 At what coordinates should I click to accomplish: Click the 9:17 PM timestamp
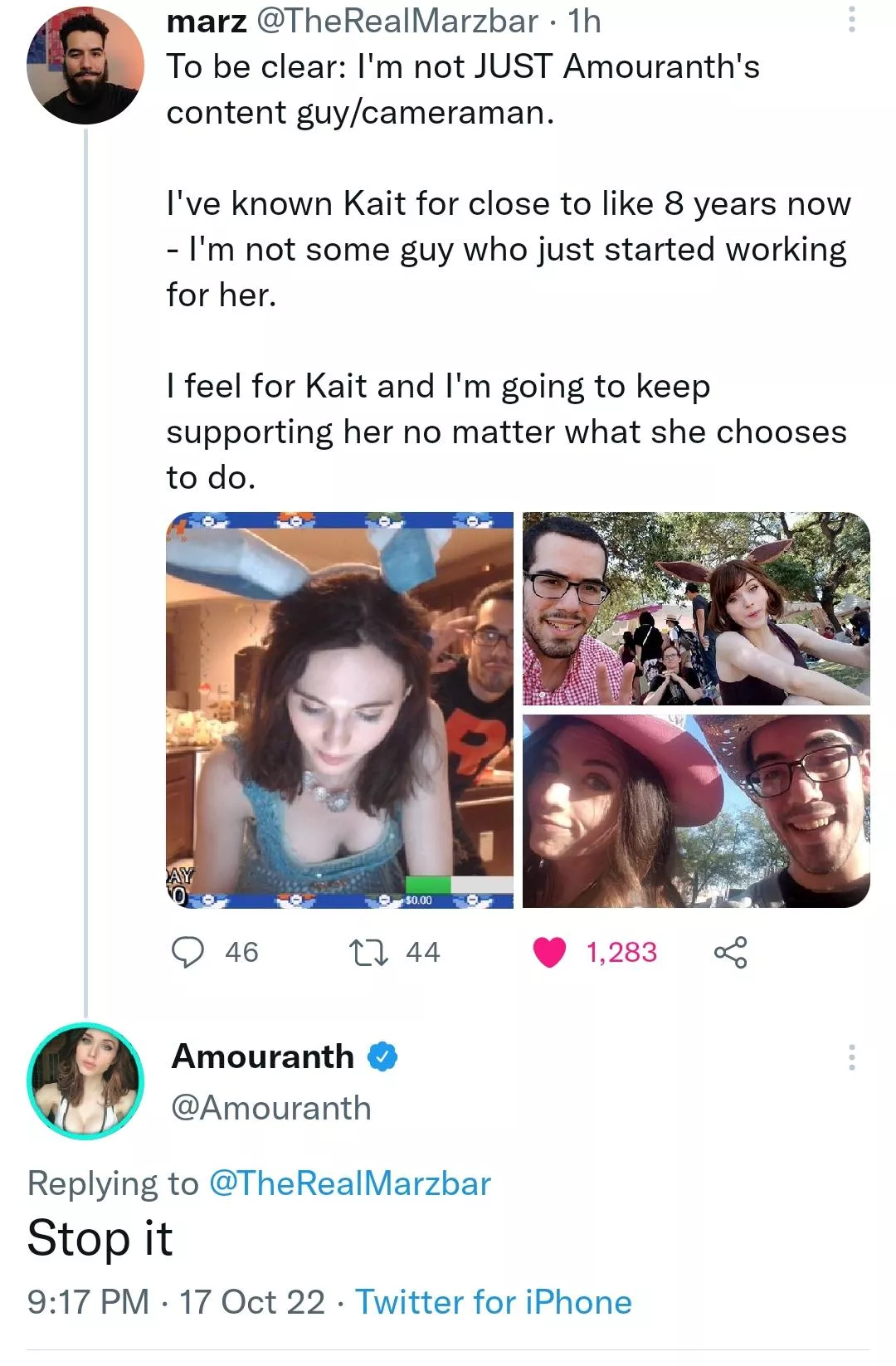click(88, 1302)
